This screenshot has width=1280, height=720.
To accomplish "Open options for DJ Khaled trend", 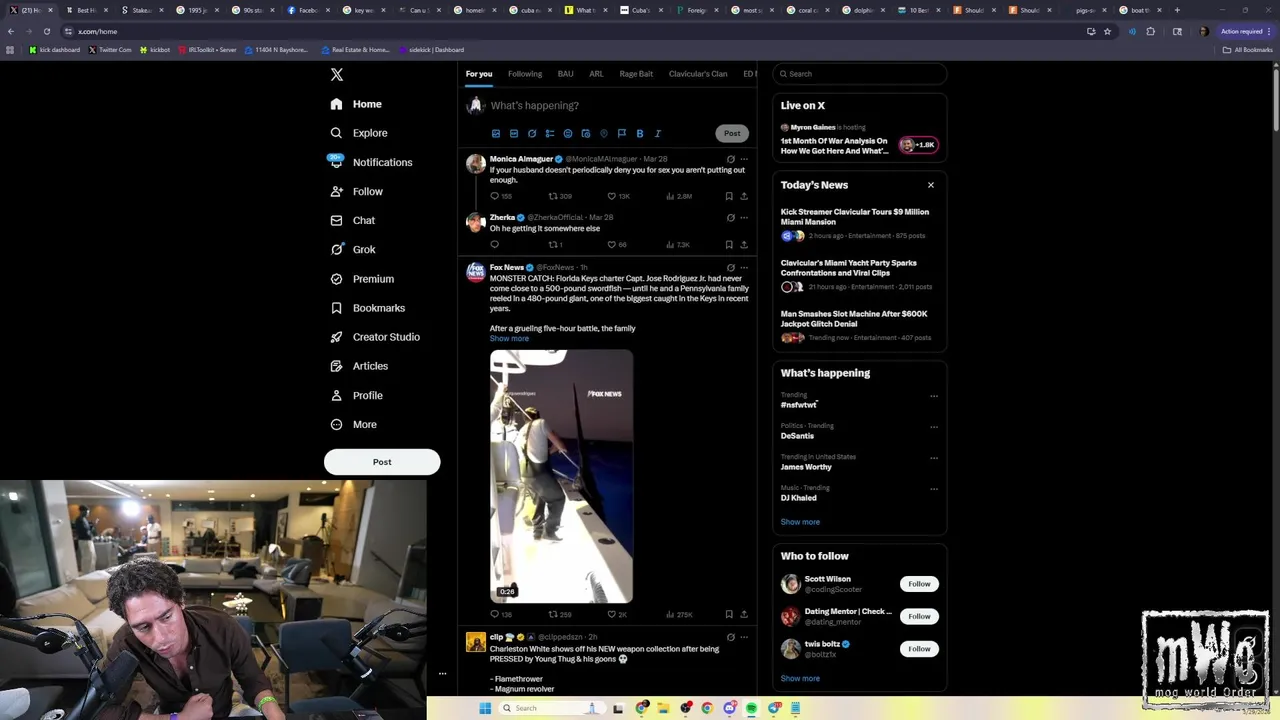I will coord(934,489).
